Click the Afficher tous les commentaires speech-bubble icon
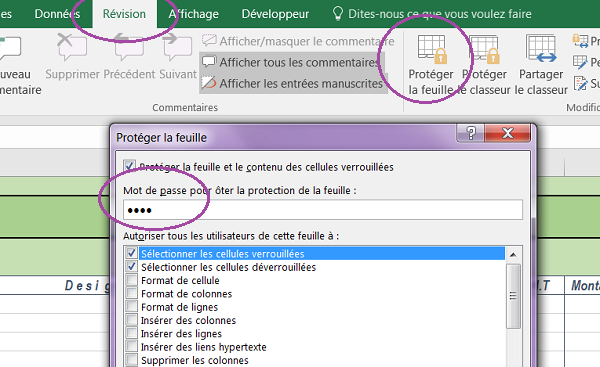This screenshot has width=600, height=367. (x=209, y=62)
